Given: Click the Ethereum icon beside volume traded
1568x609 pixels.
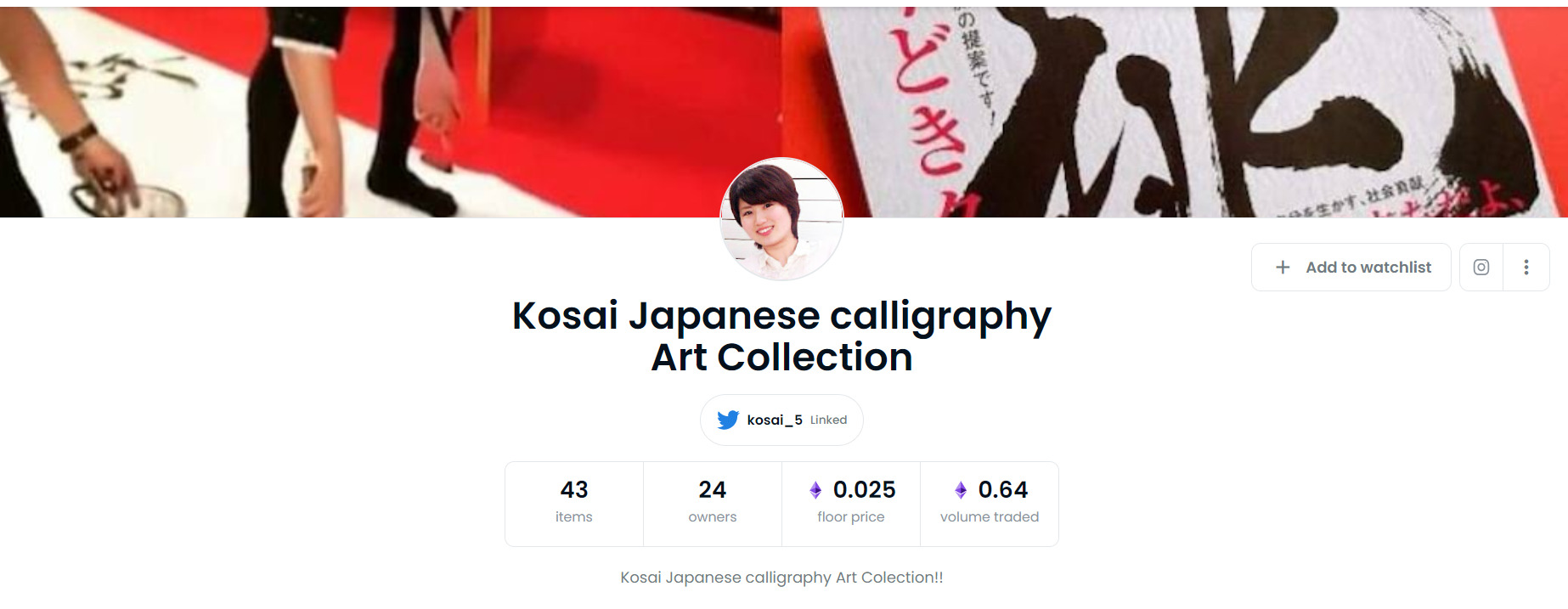Looking at the screenshot, I should 961,490.
